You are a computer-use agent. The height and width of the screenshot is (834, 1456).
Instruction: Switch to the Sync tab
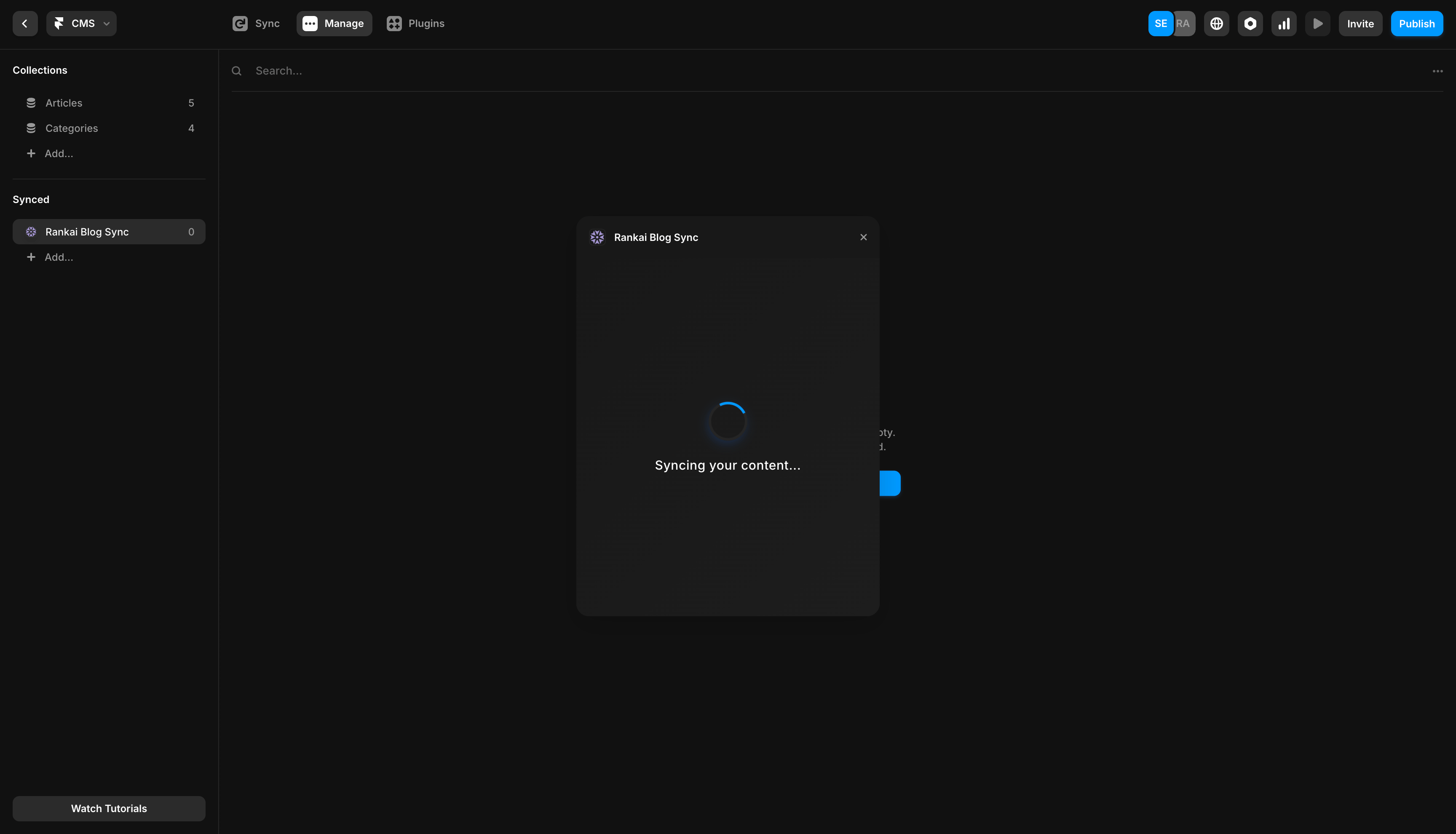256,24
